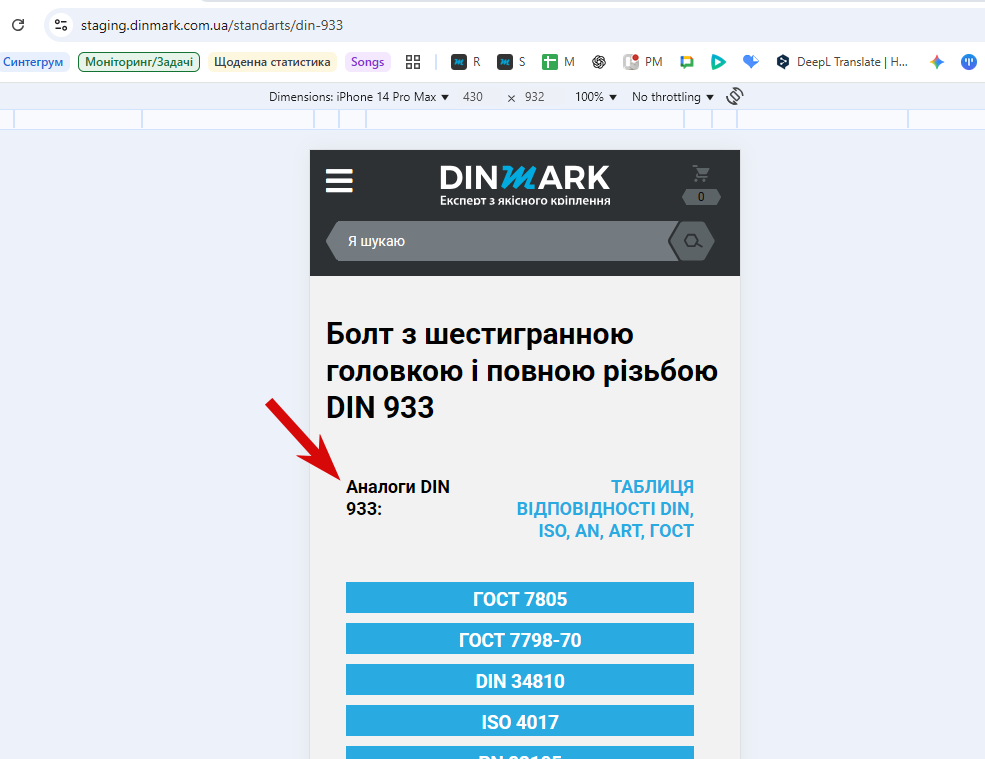Open the apps grid bookmark icon
The image size is (985, 759).
click(413, 62)
